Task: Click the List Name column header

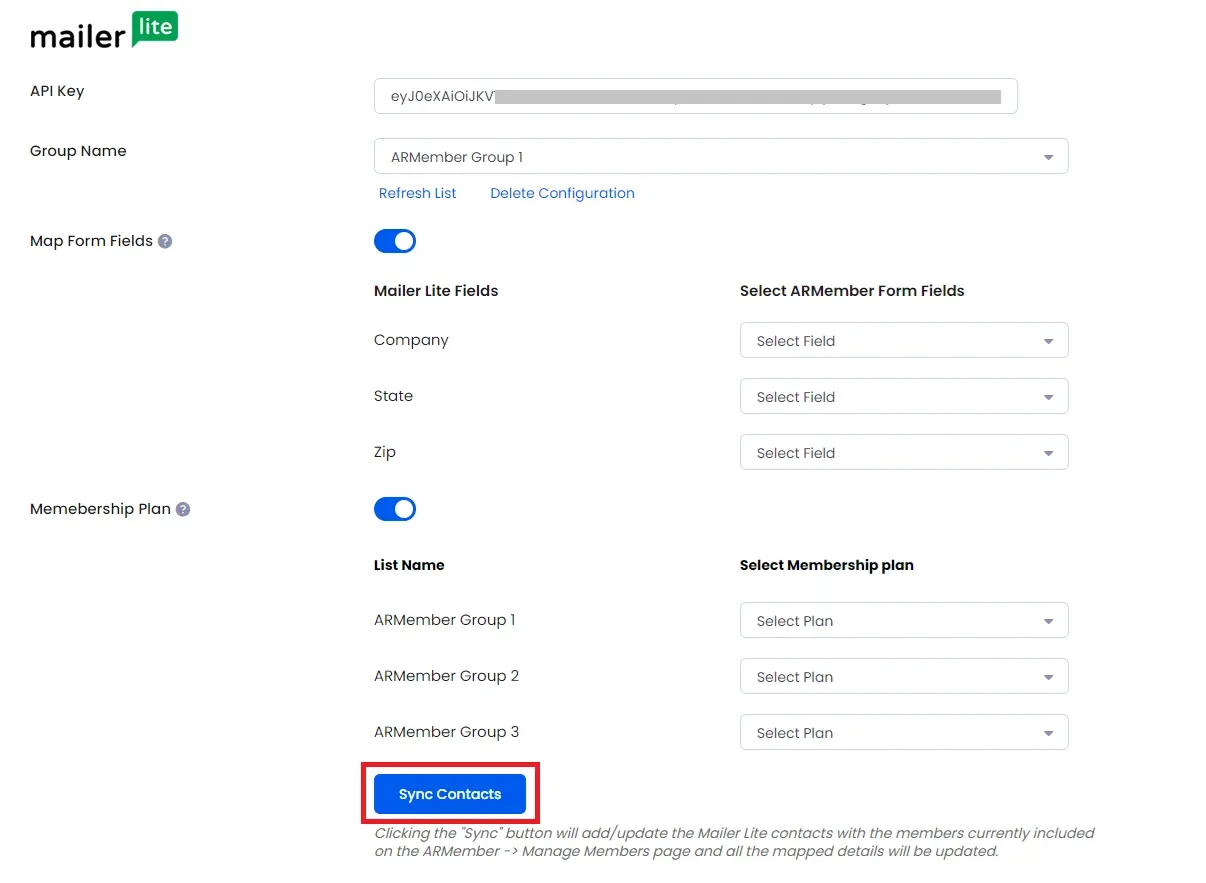Action: (x=409, y=565)
